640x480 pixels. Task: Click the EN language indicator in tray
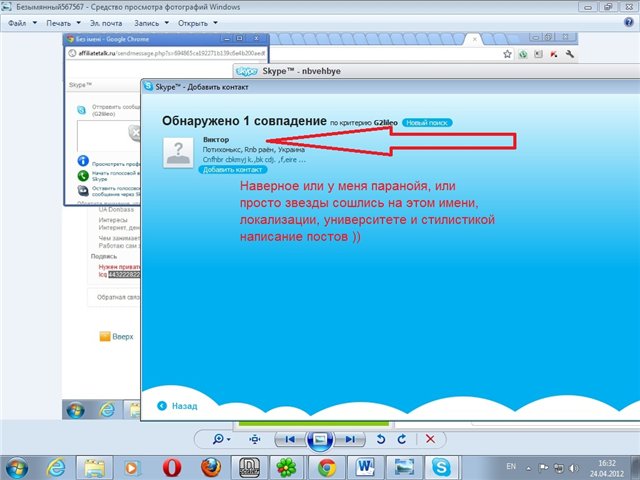click(511, 466)
